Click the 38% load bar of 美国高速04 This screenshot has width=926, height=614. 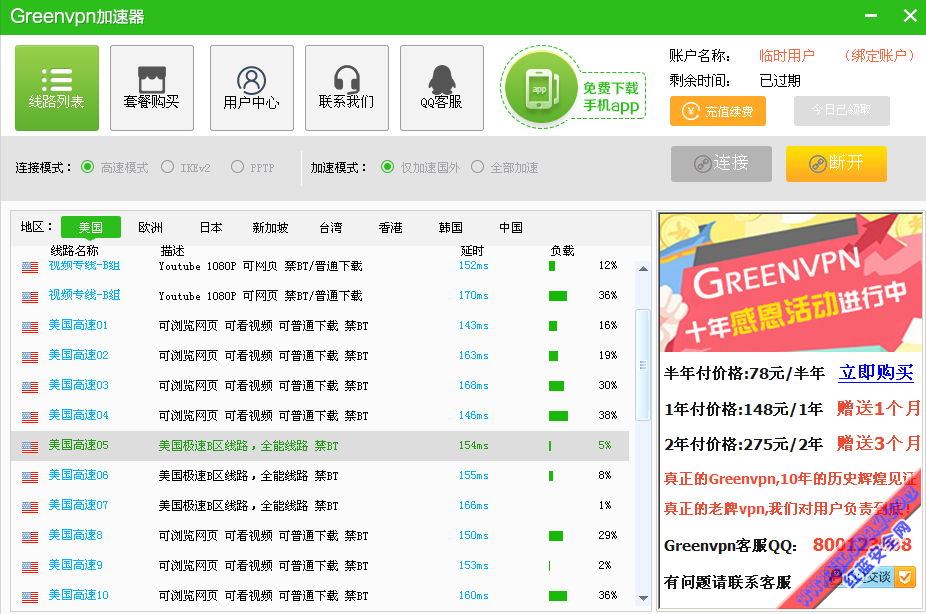[x=558, y=416]
